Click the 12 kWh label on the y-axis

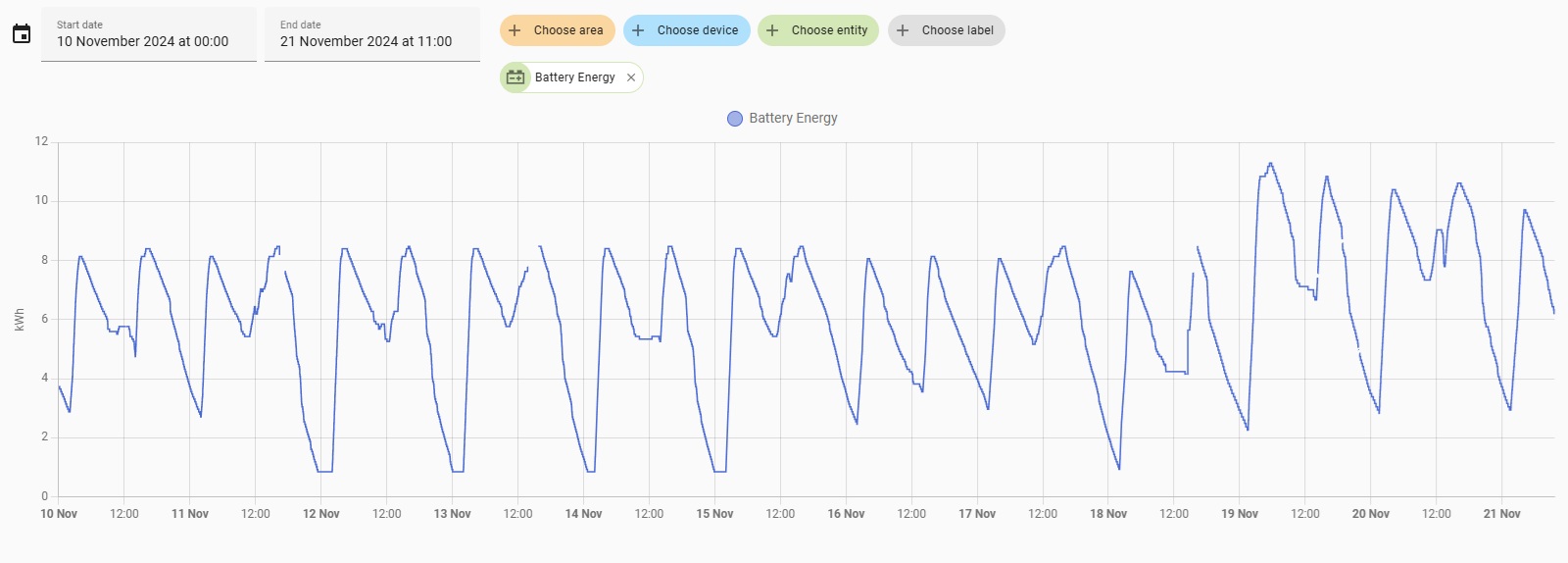click(41, 141)
